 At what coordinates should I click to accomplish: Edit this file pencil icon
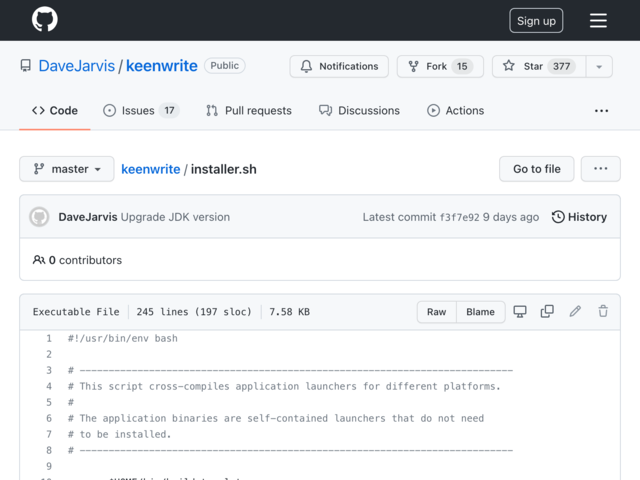tap(575, 312)
